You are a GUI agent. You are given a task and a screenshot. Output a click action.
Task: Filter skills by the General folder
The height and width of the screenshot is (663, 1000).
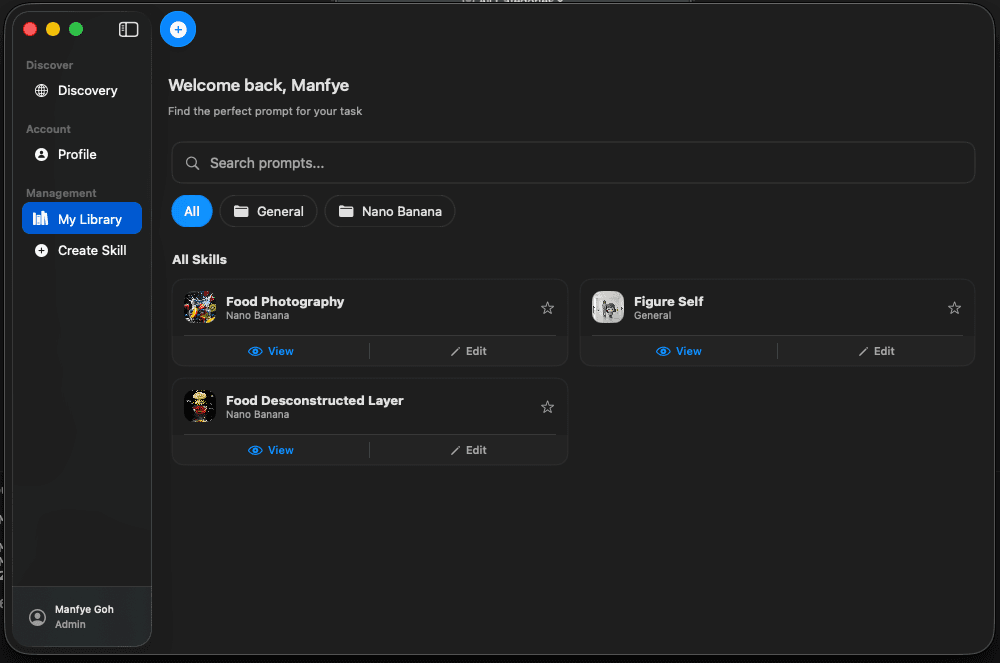coord(268,211)
